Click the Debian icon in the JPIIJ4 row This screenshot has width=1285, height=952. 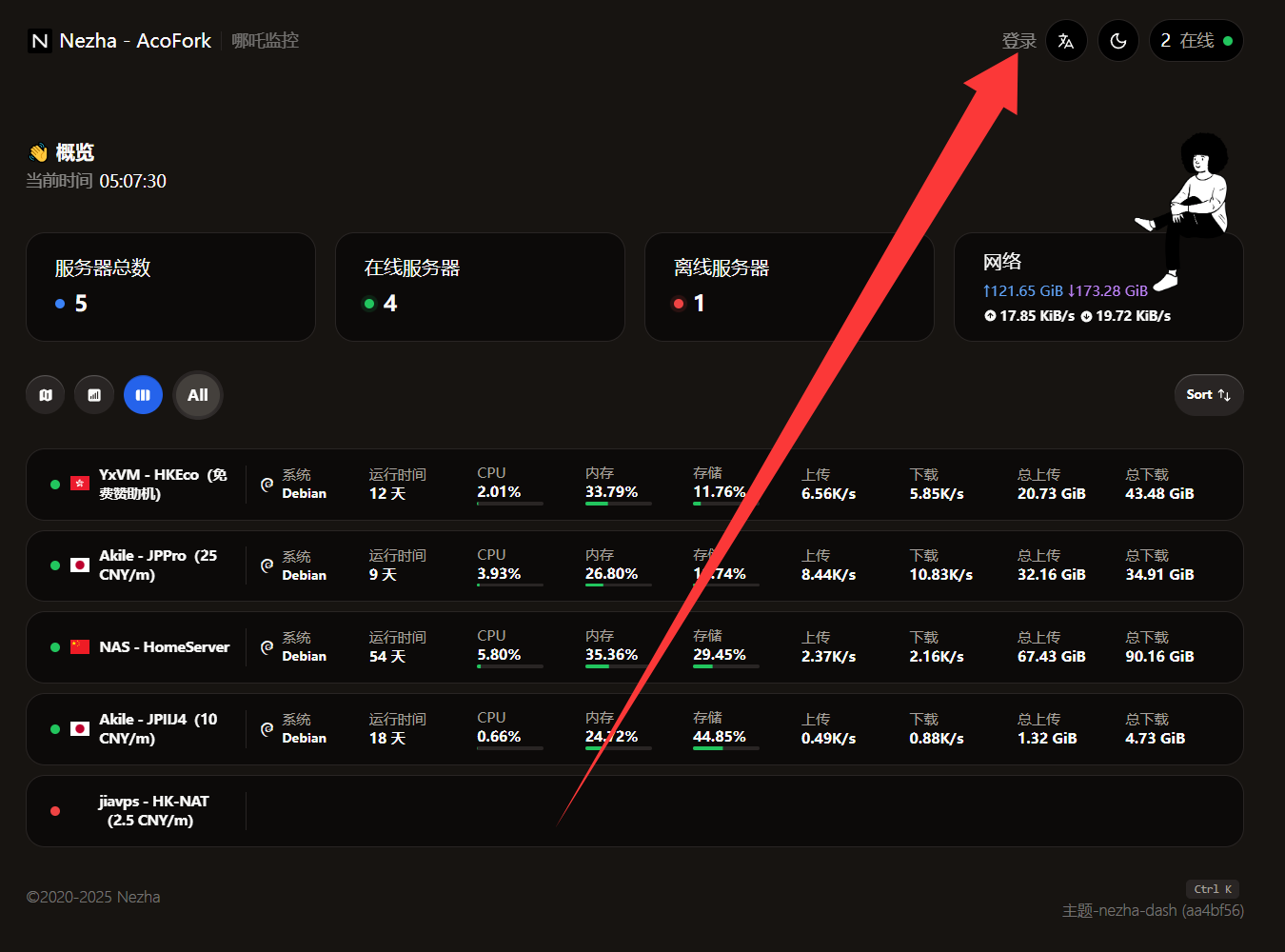click(x=267, y=729)
